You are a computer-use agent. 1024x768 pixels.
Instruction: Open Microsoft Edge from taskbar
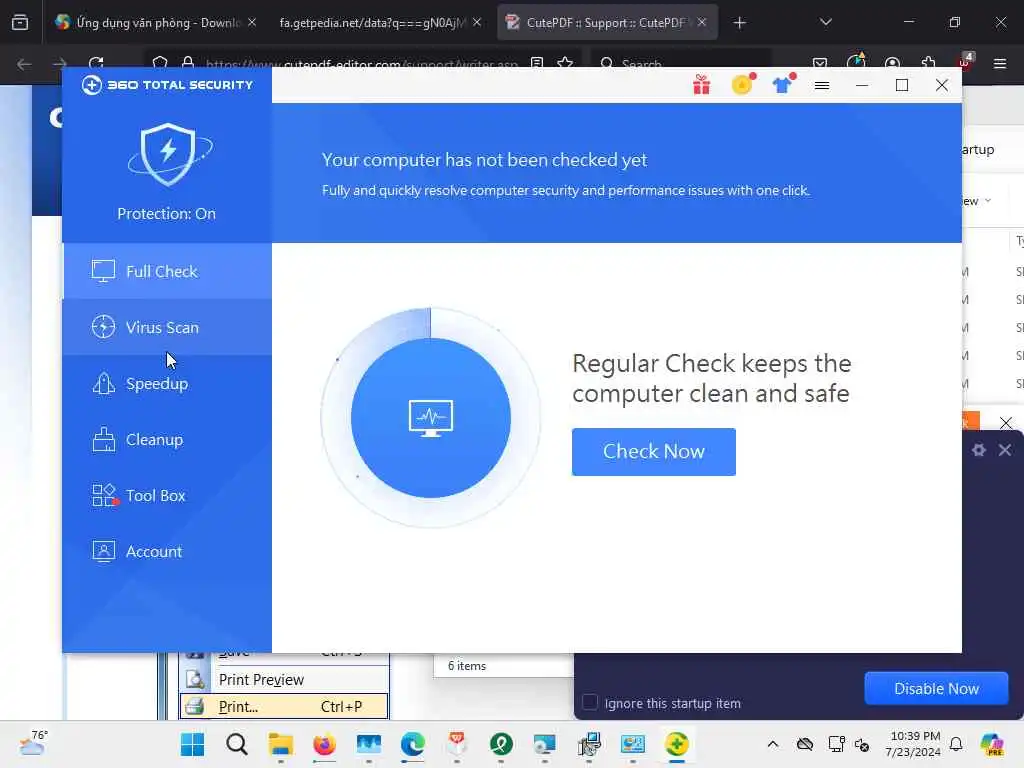[x=413, y=744]
